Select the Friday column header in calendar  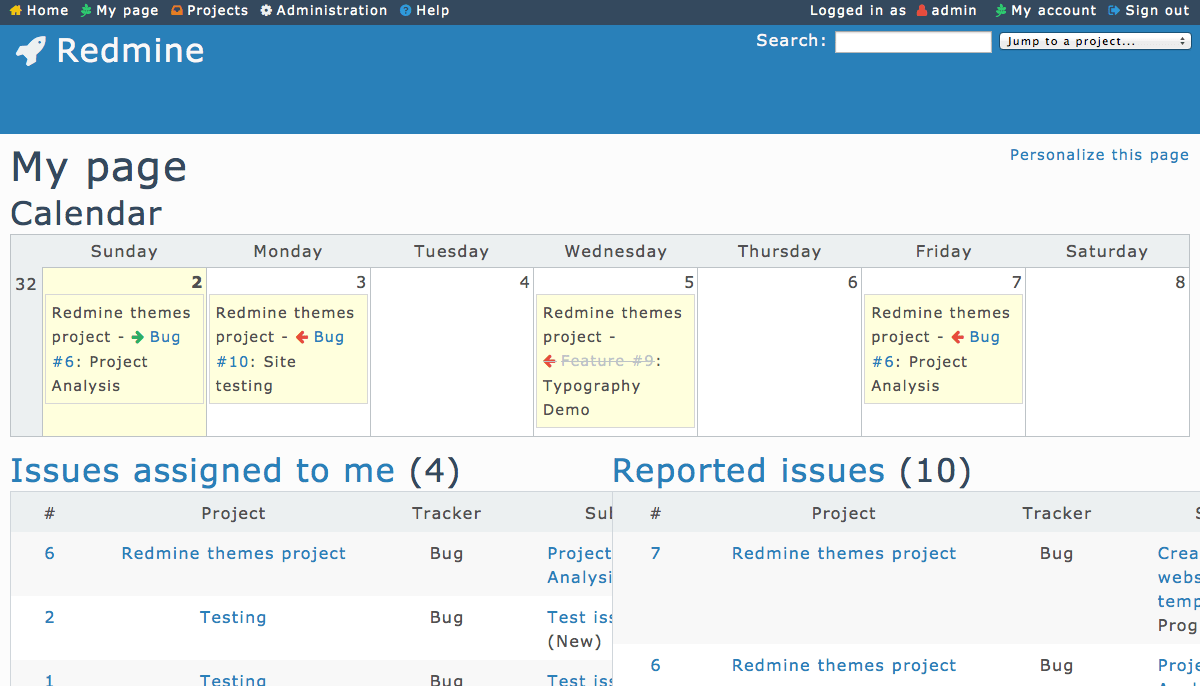[944, 251]
